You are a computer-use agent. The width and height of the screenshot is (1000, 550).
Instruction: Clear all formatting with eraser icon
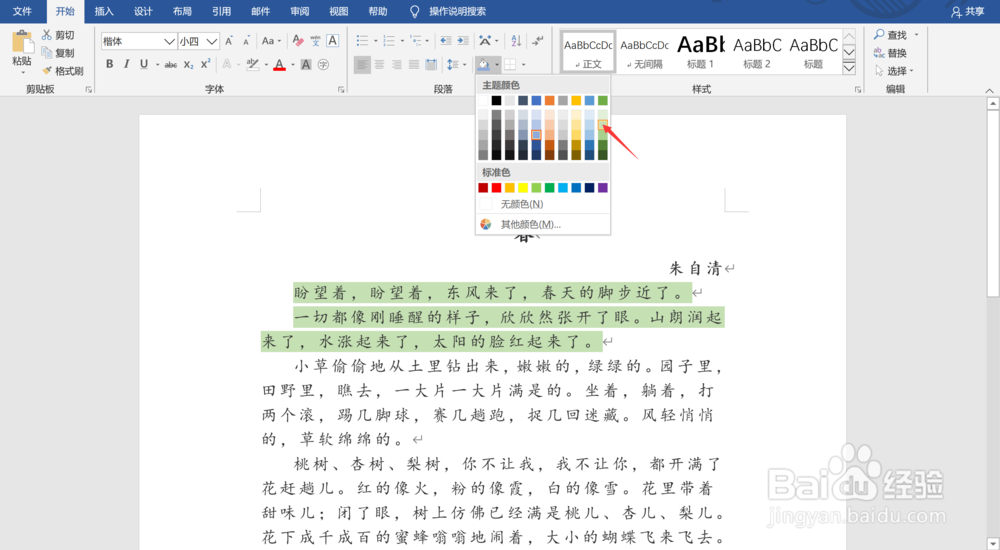(298, 41)
